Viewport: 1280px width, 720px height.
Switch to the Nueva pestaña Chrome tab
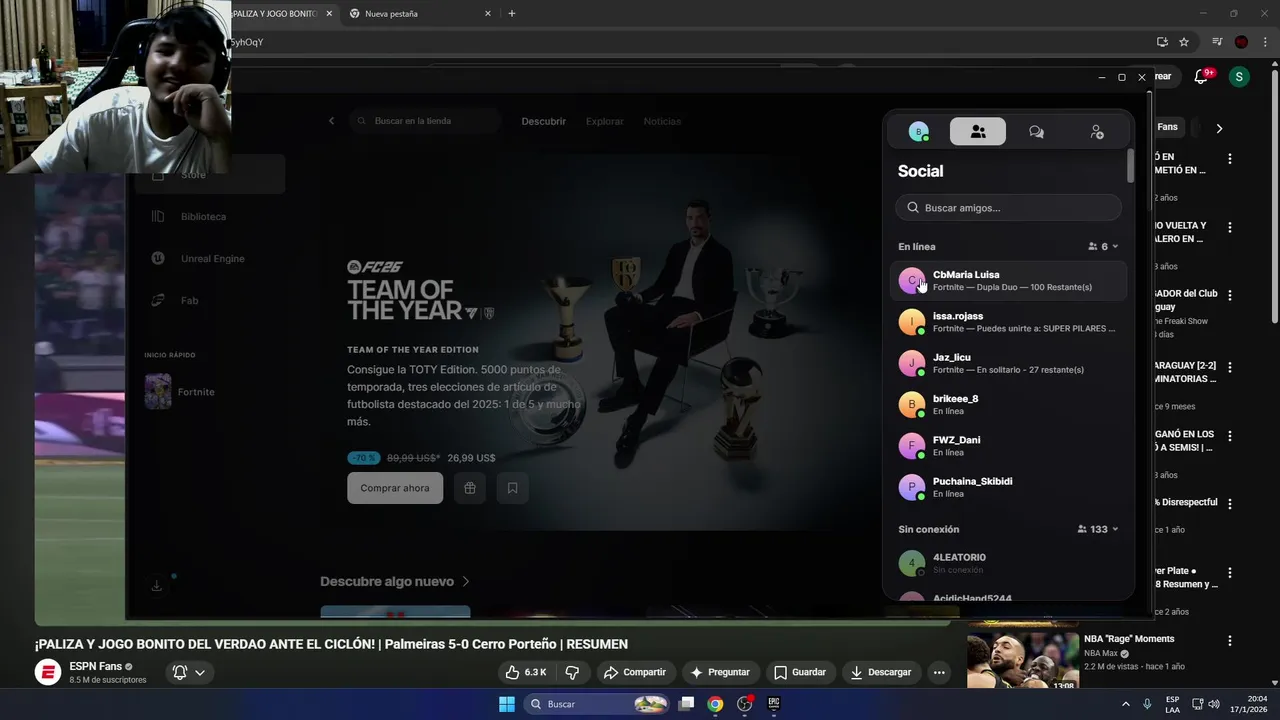click(x=418, y=14)
